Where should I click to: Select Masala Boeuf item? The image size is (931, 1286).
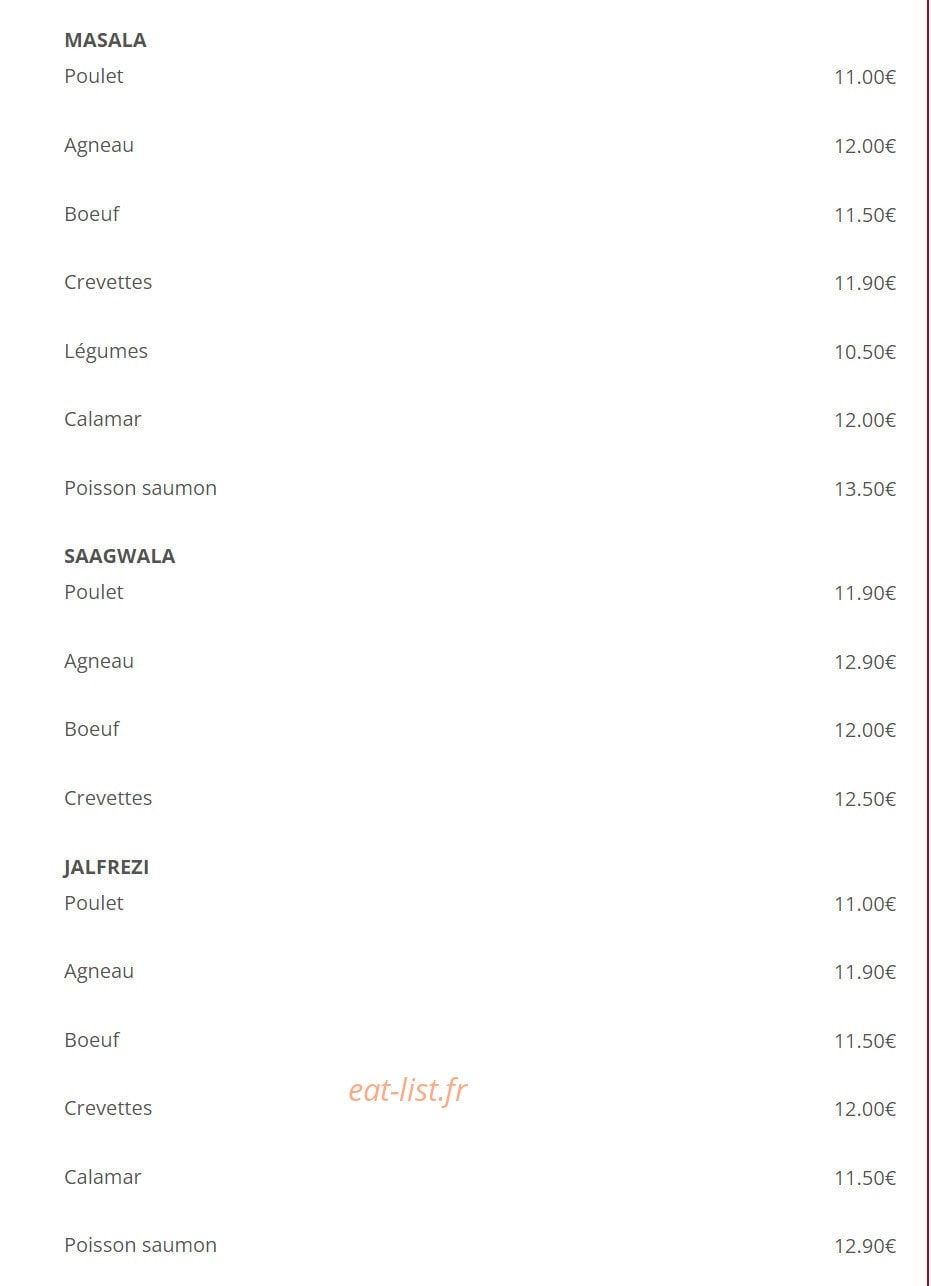coord(92,213)
